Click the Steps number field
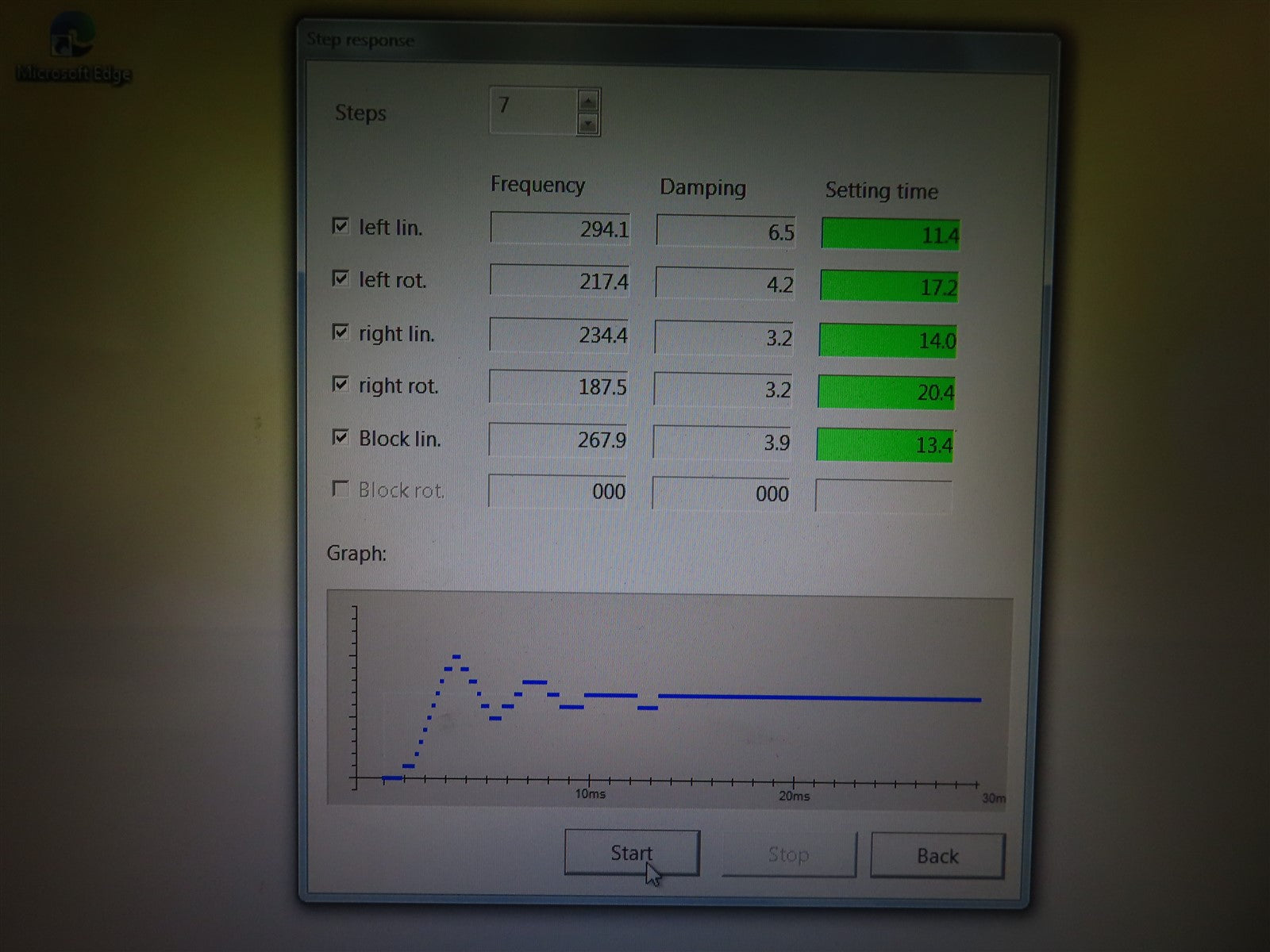The width and height of the screenshot is (1270, 952). point(532,109)
